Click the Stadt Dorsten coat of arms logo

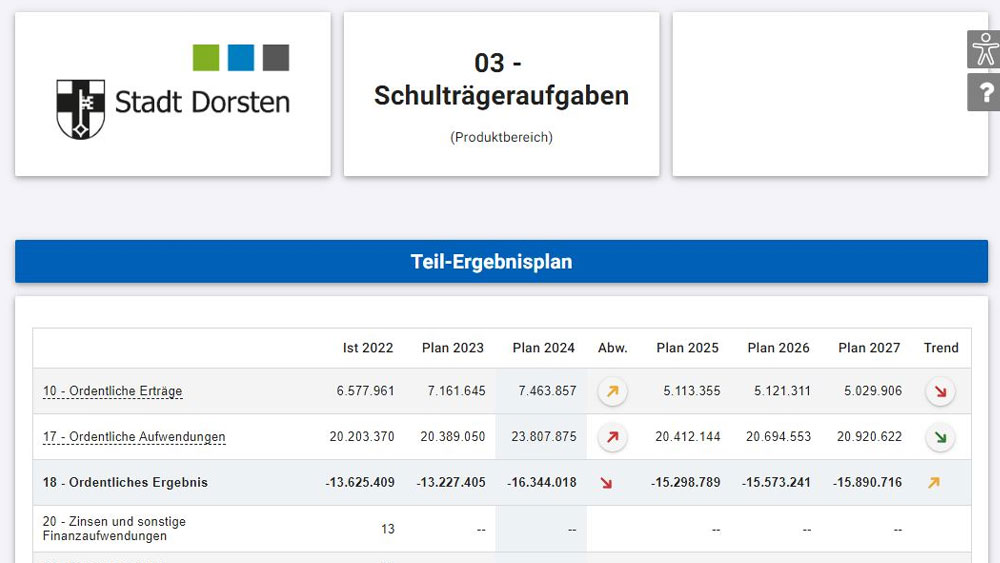click(x=80, y=108)
